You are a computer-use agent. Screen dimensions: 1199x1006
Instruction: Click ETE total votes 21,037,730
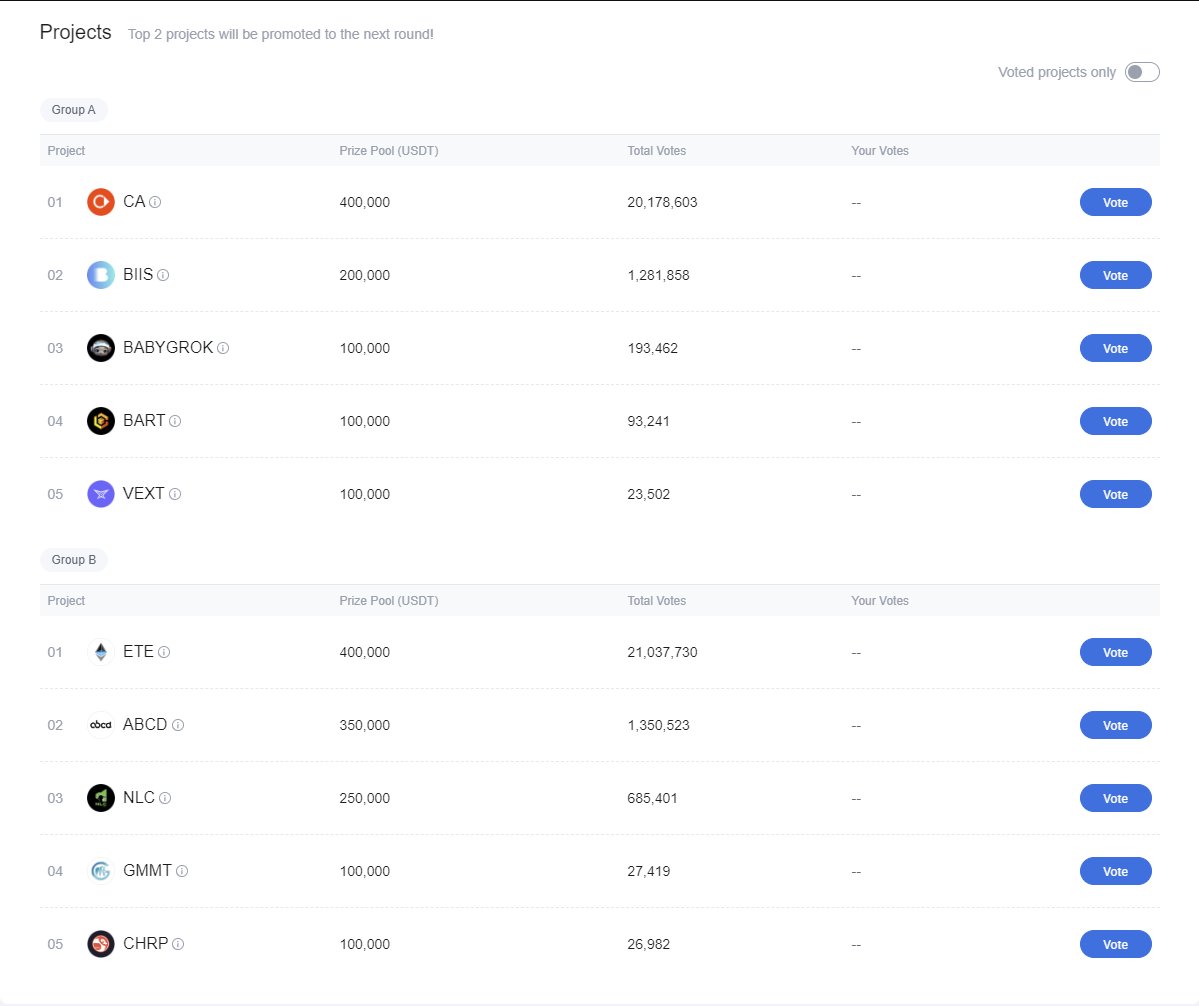click(662, 652)
